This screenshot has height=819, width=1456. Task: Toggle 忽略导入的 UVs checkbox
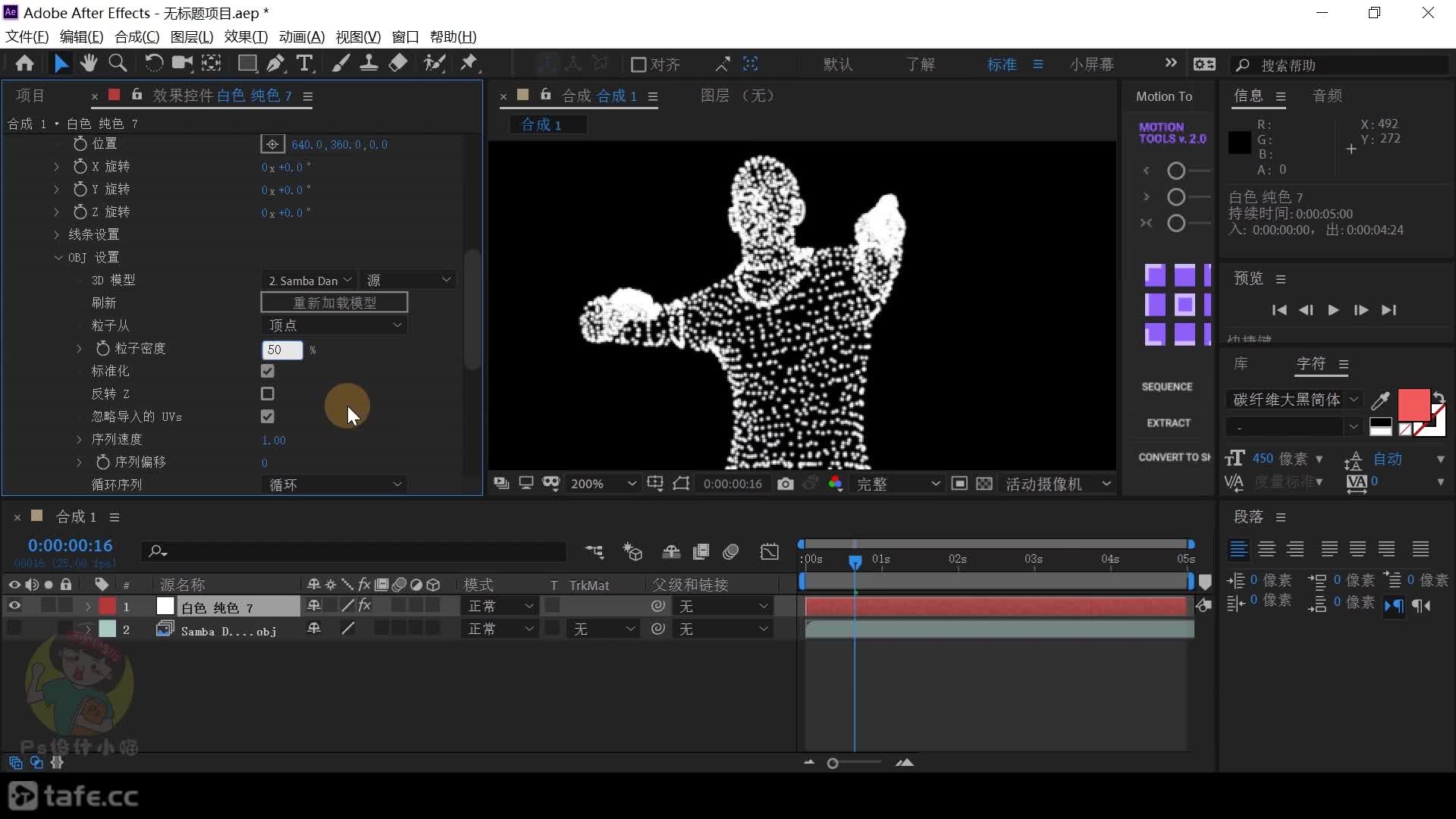tap(267, 416)
